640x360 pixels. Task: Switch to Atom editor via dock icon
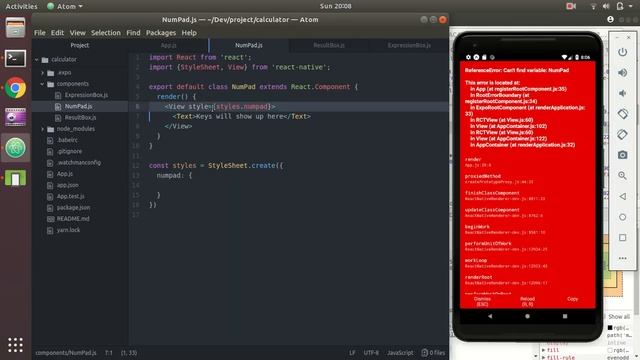tap(15, 147)
